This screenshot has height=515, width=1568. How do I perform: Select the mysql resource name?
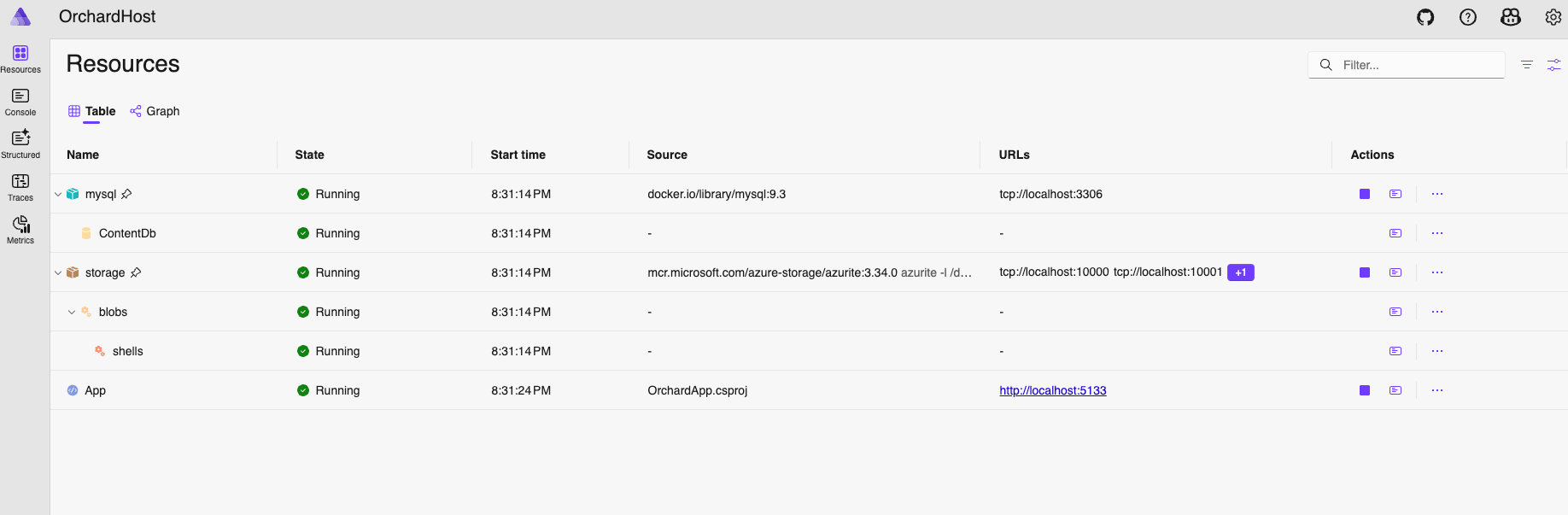coord(101,194)
